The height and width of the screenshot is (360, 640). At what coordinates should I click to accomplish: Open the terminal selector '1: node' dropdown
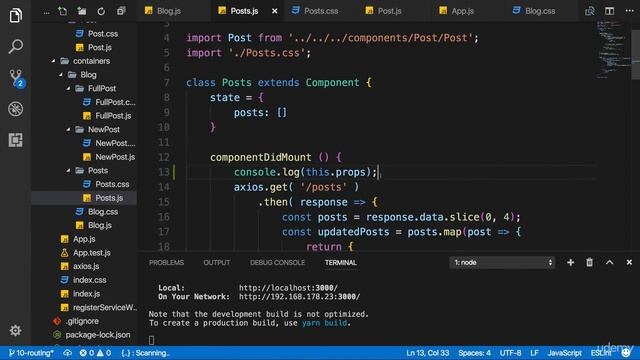(x=502, y=262)
